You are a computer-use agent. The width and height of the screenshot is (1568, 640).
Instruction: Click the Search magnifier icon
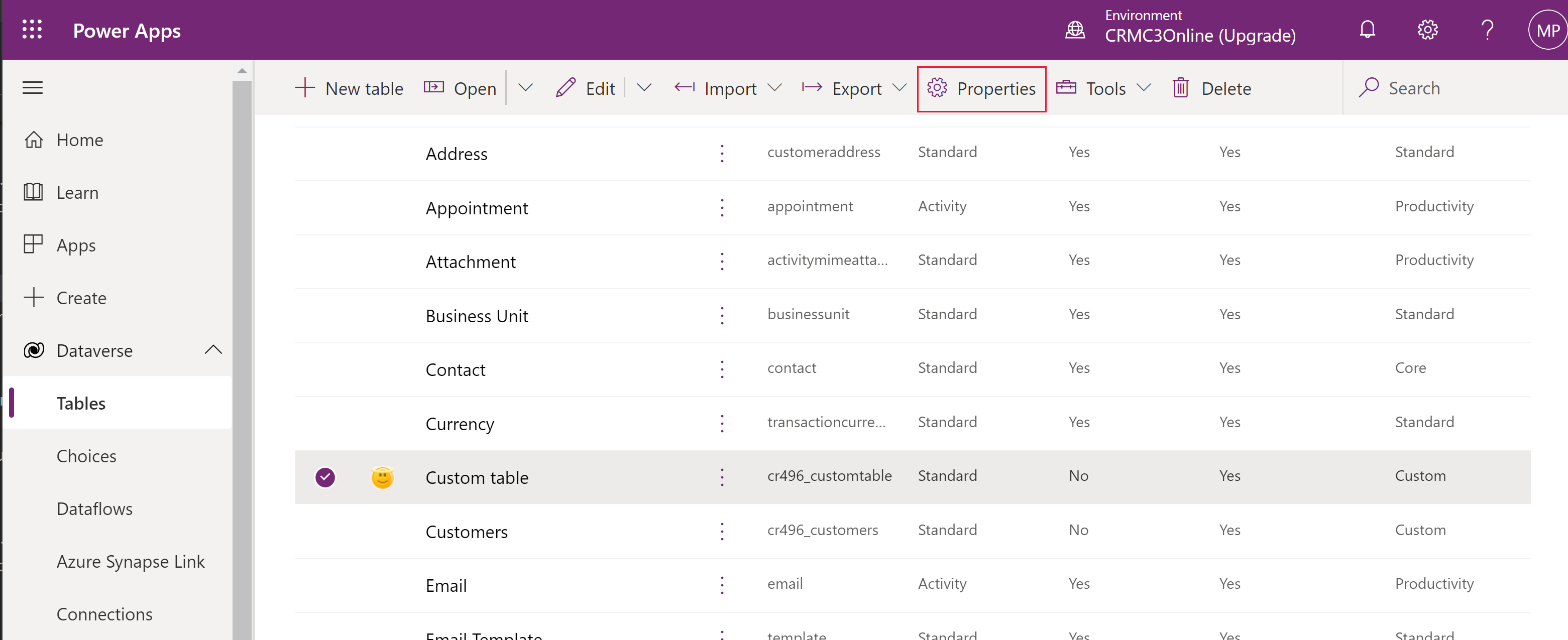click(1369, 88)
